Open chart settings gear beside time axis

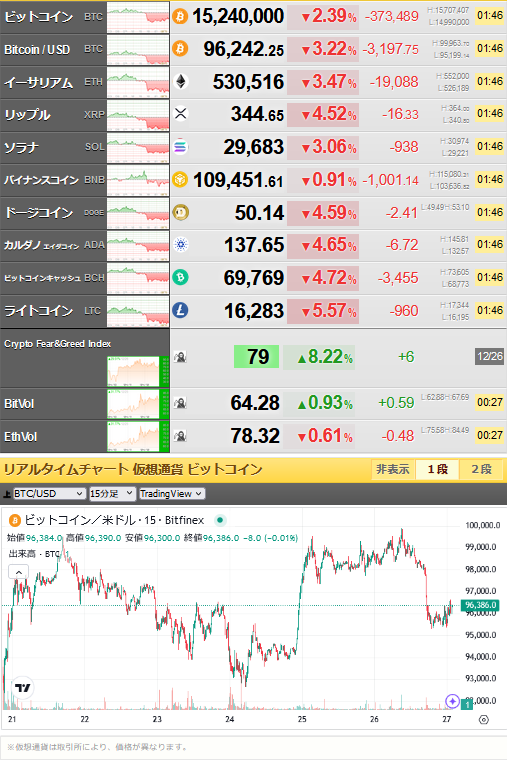click(483, 720)
